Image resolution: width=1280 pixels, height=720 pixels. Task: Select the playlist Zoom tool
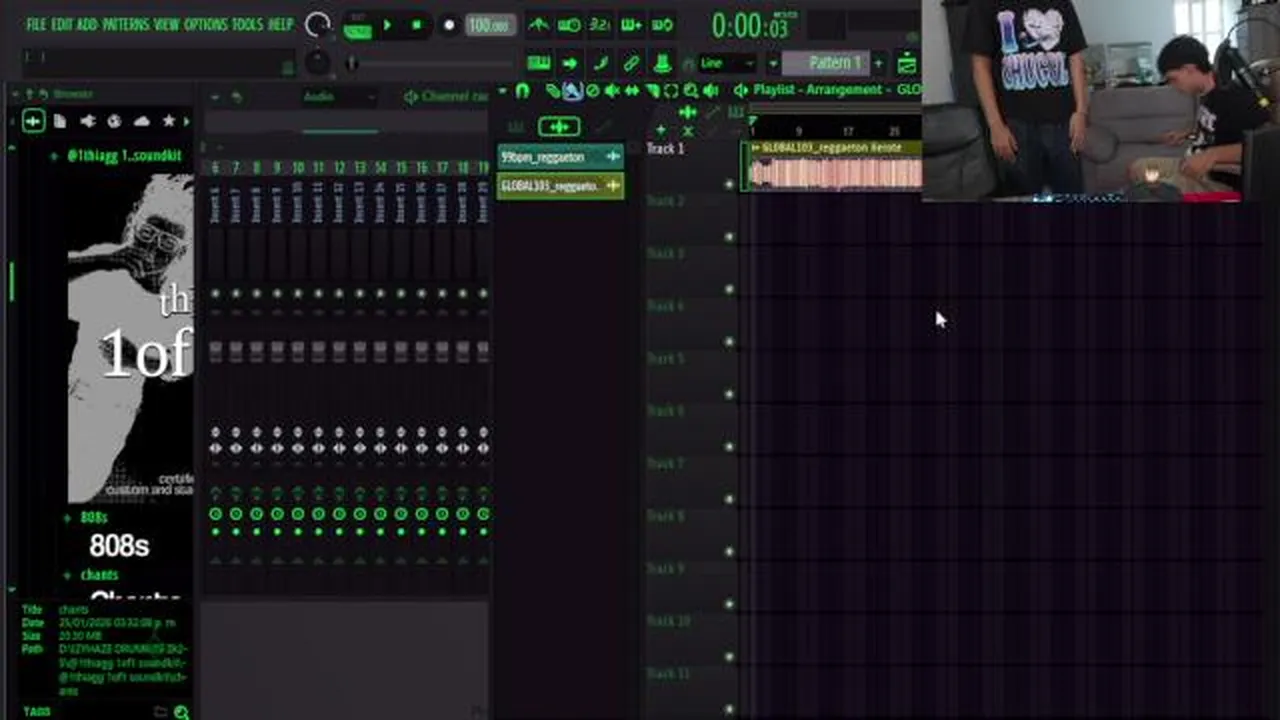[691, 91]
